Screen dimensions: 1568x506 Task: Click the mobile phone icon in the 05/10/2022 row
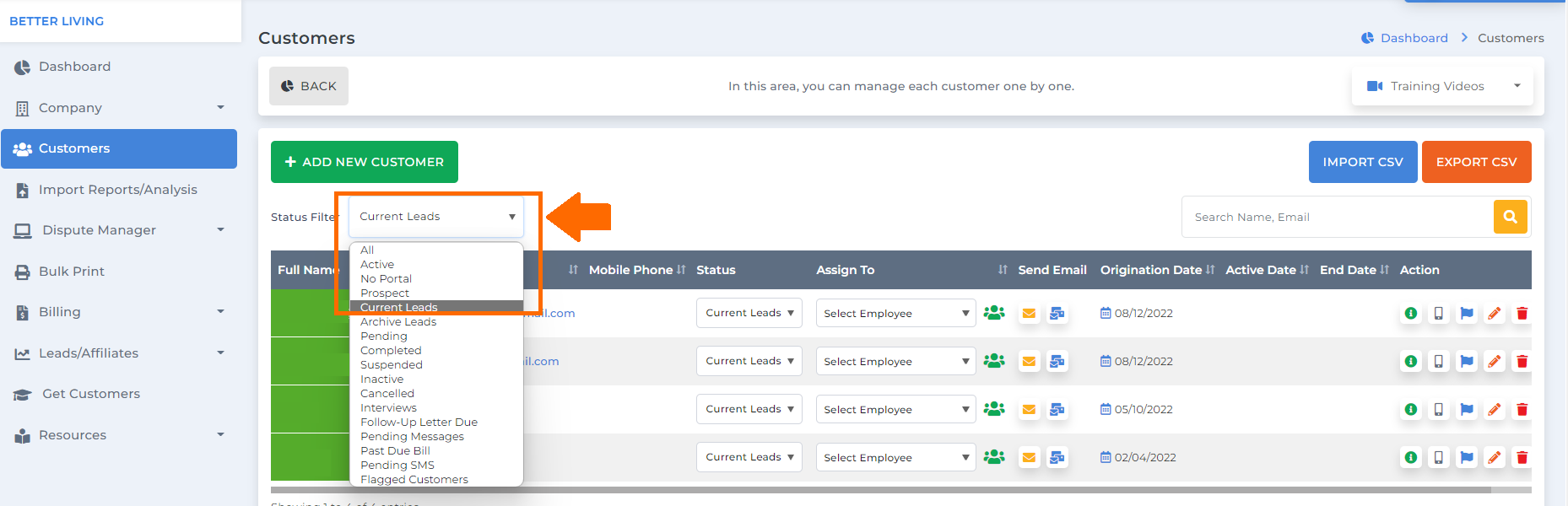(1438, 409)
